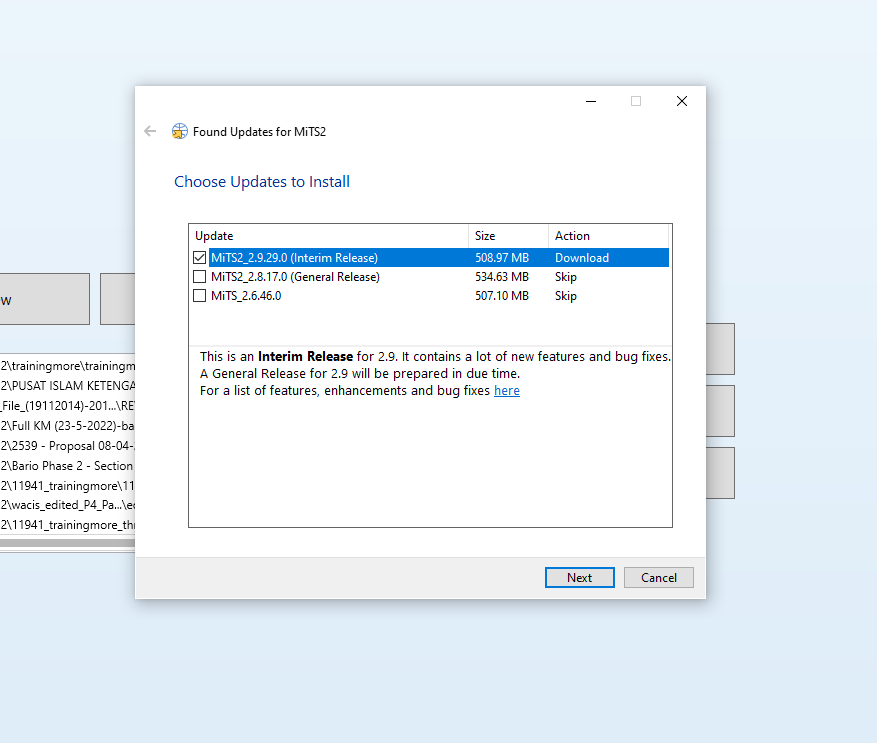Select wacis_edited_P4_Pa entry in background list
The width and height of the screenshot is (877, 743).
coord(67,505)
